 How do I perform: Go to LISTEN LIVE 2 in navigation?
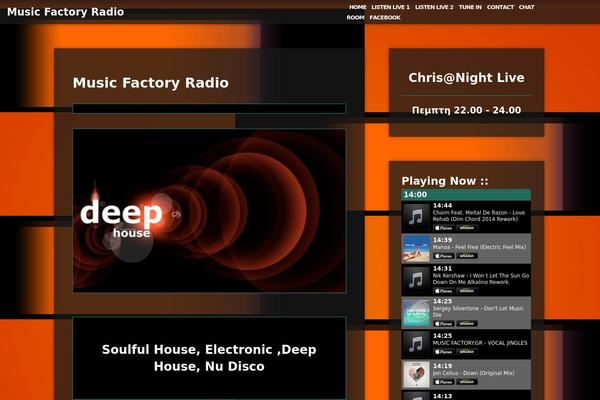pos(434,7)
